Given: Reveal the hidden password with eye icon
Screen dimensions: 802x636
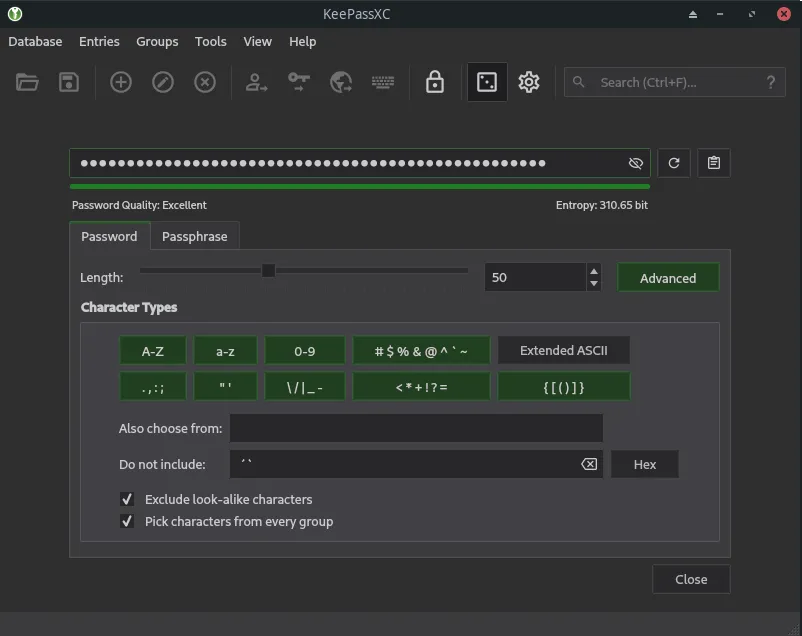Looking at the screenshot, I should click(635, 163).
